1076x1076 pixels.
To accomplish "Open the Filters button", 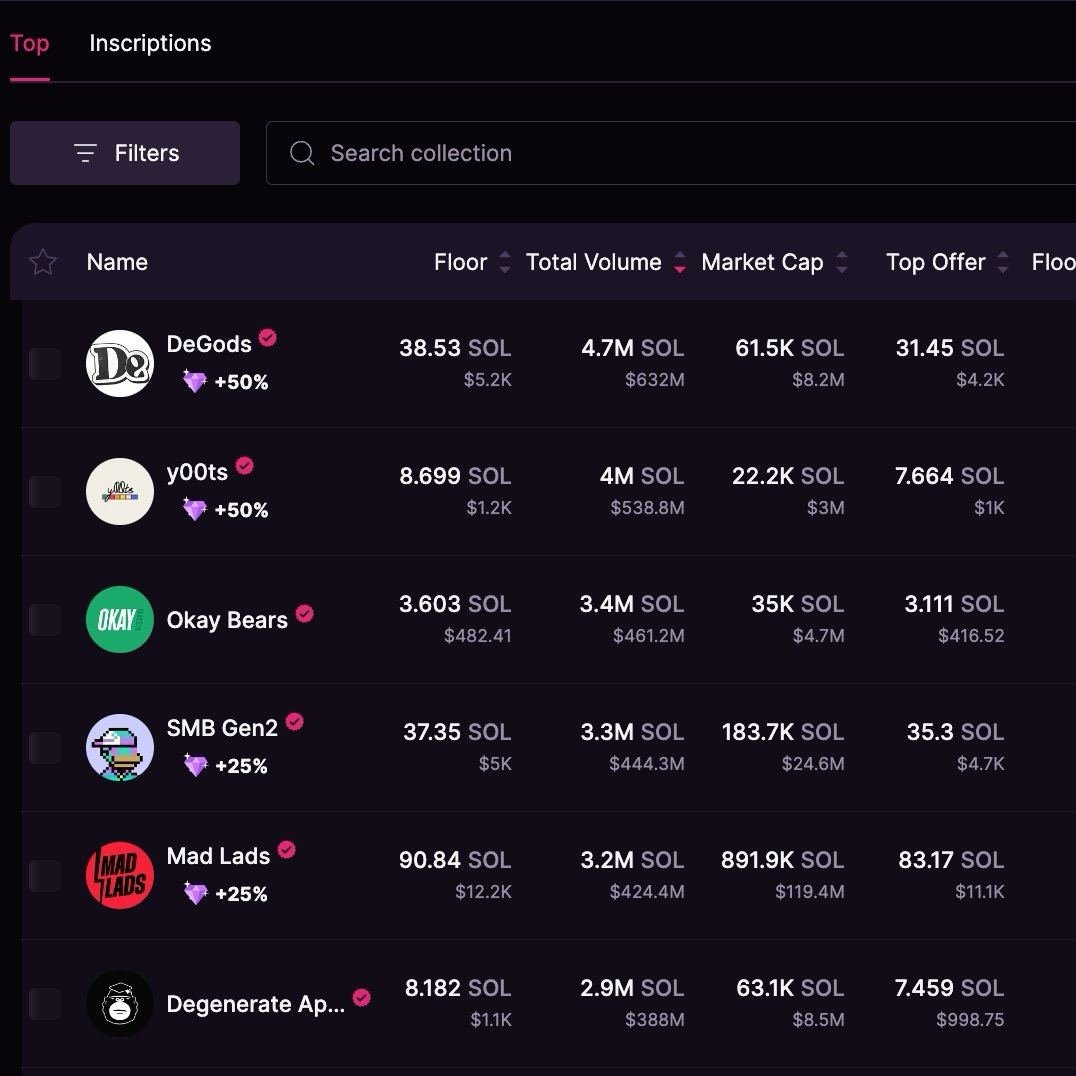I will coord(125,153).
